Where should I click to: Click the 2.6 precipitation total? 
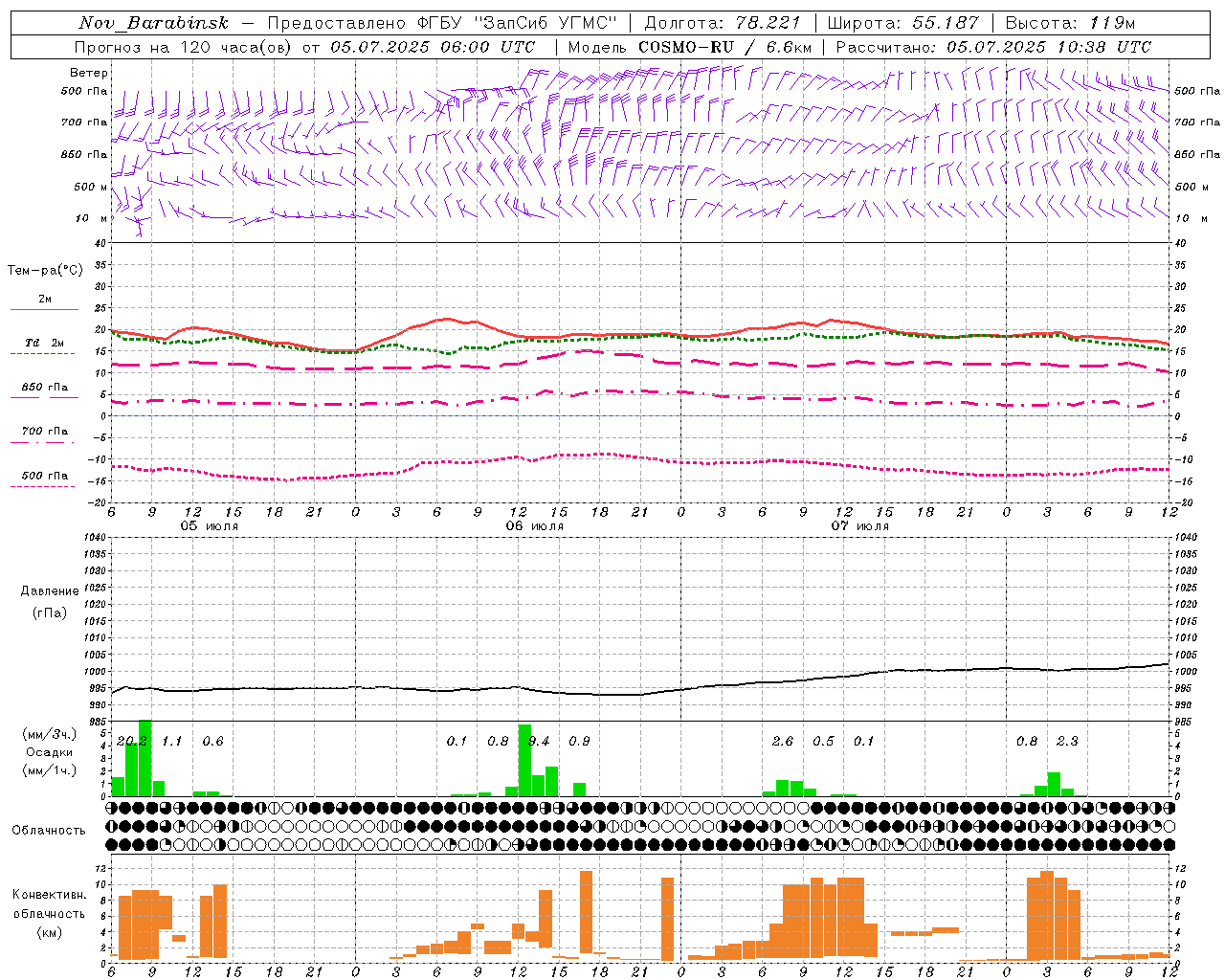tap(783, 742)
